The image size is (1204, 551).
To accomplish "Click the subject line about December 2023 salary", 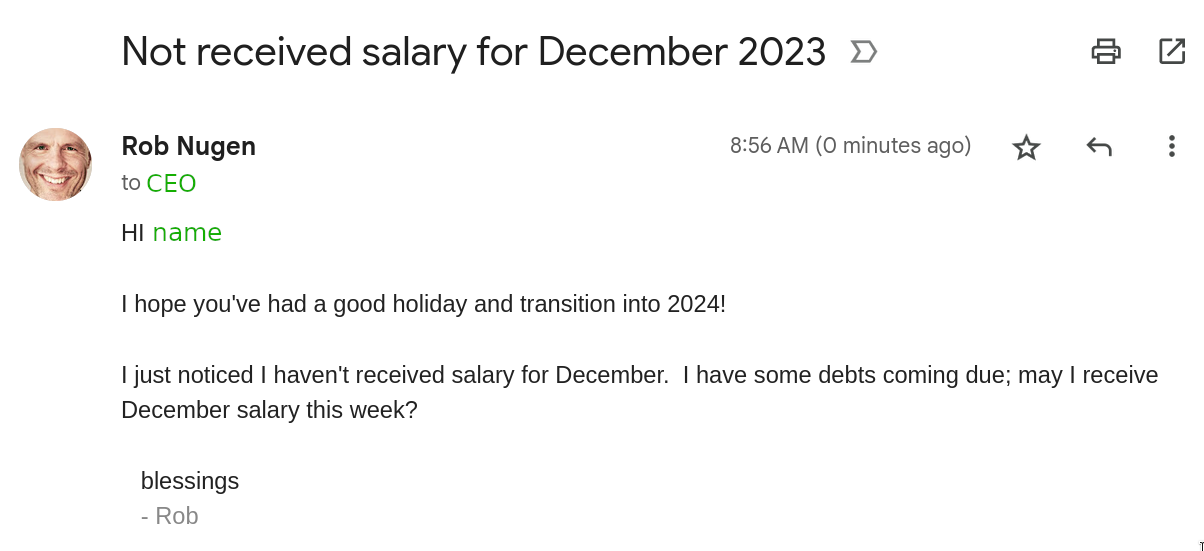I will (x=473, y=52).
